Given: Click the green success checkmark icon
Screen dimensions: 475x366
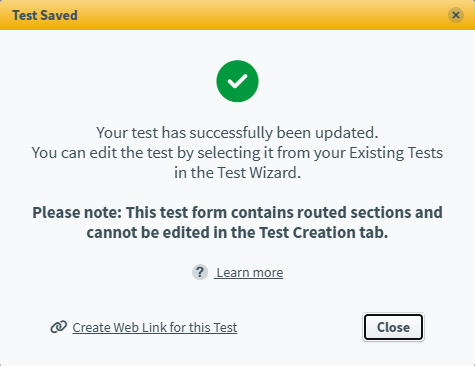Looking at the screenshot, I should 237,81.
